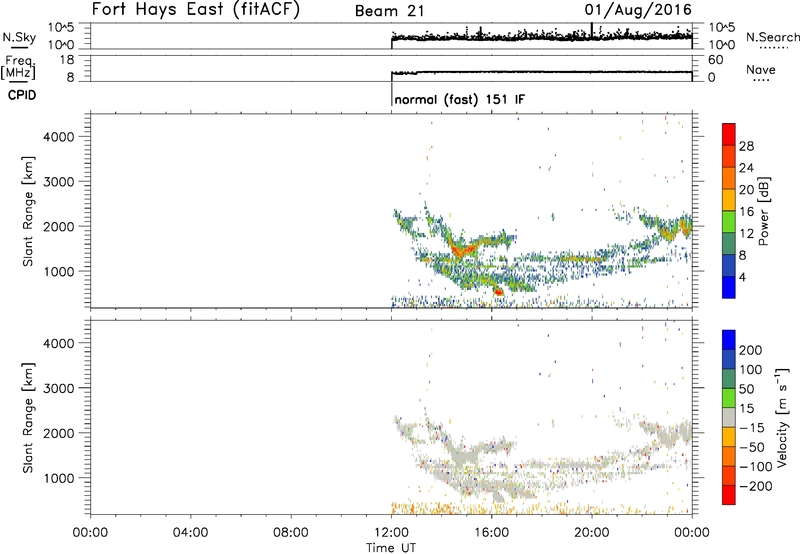The height and width of the screenshot is (554, 800).
Task: Click the '08:00' time axis tick label
Action: click(291, 533)
